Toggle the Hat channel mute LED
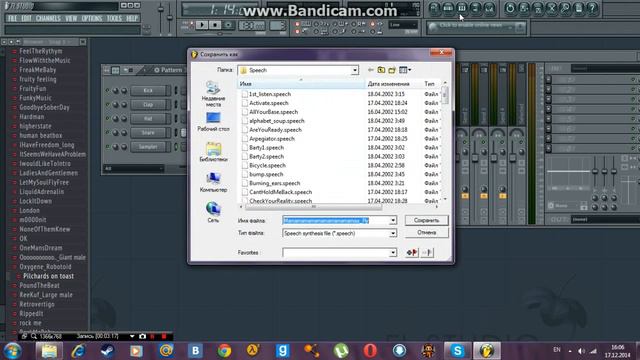 coord(107,118)
